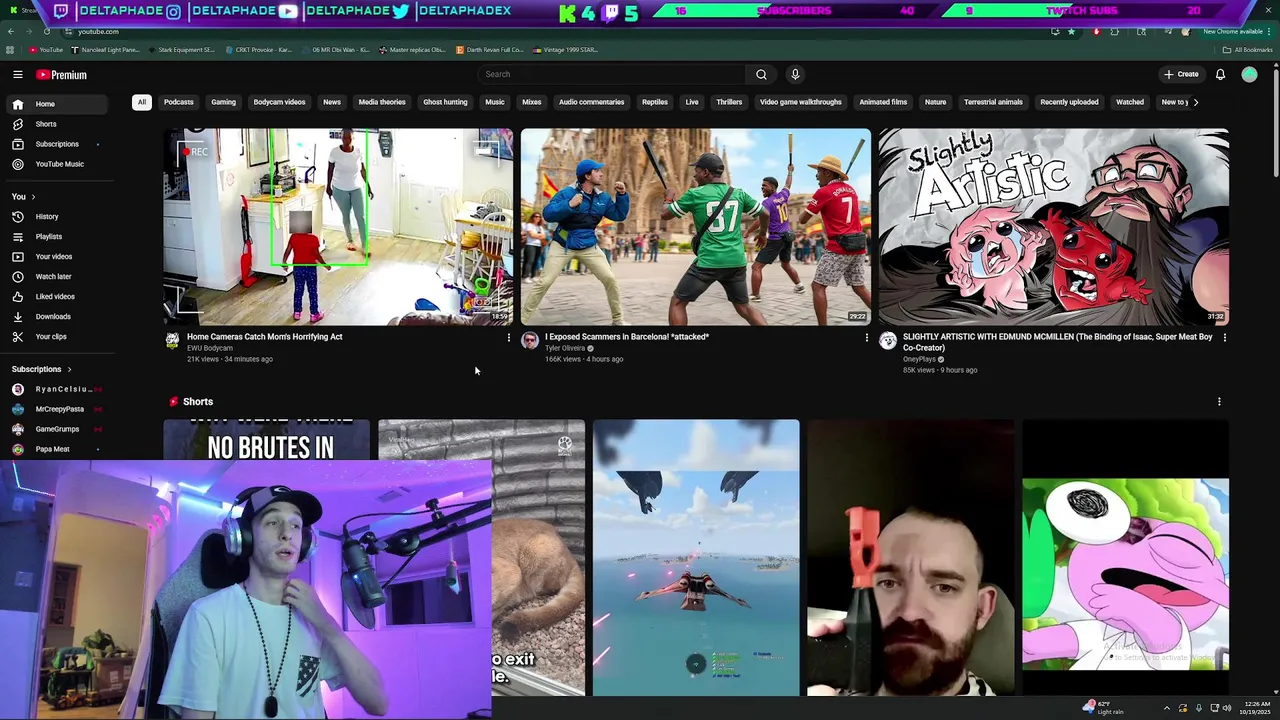Play Home Cameras bodycam thumbnail
Viewport: 1280px width, 720px height.
(x=338, y=227)
